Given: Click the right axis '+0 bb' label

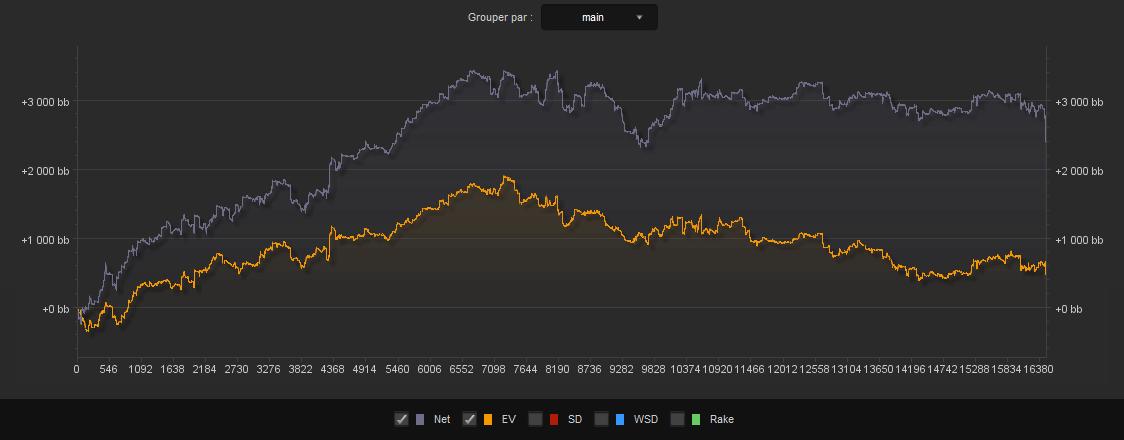Looking at the screenshot, I should click(1068, 310).
